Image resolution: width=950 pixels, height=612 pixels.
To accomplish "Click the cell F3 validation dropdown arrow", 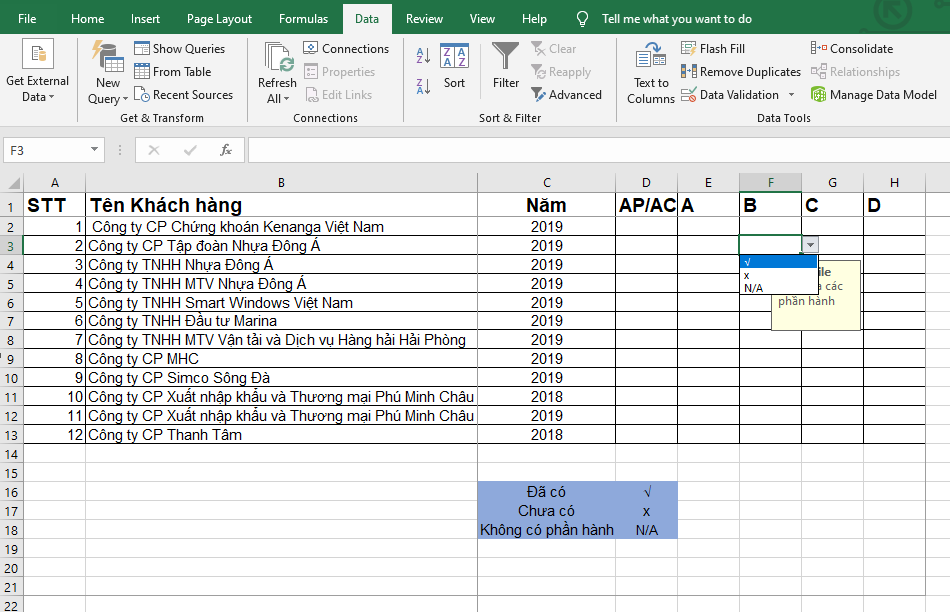I will [810, 245].
